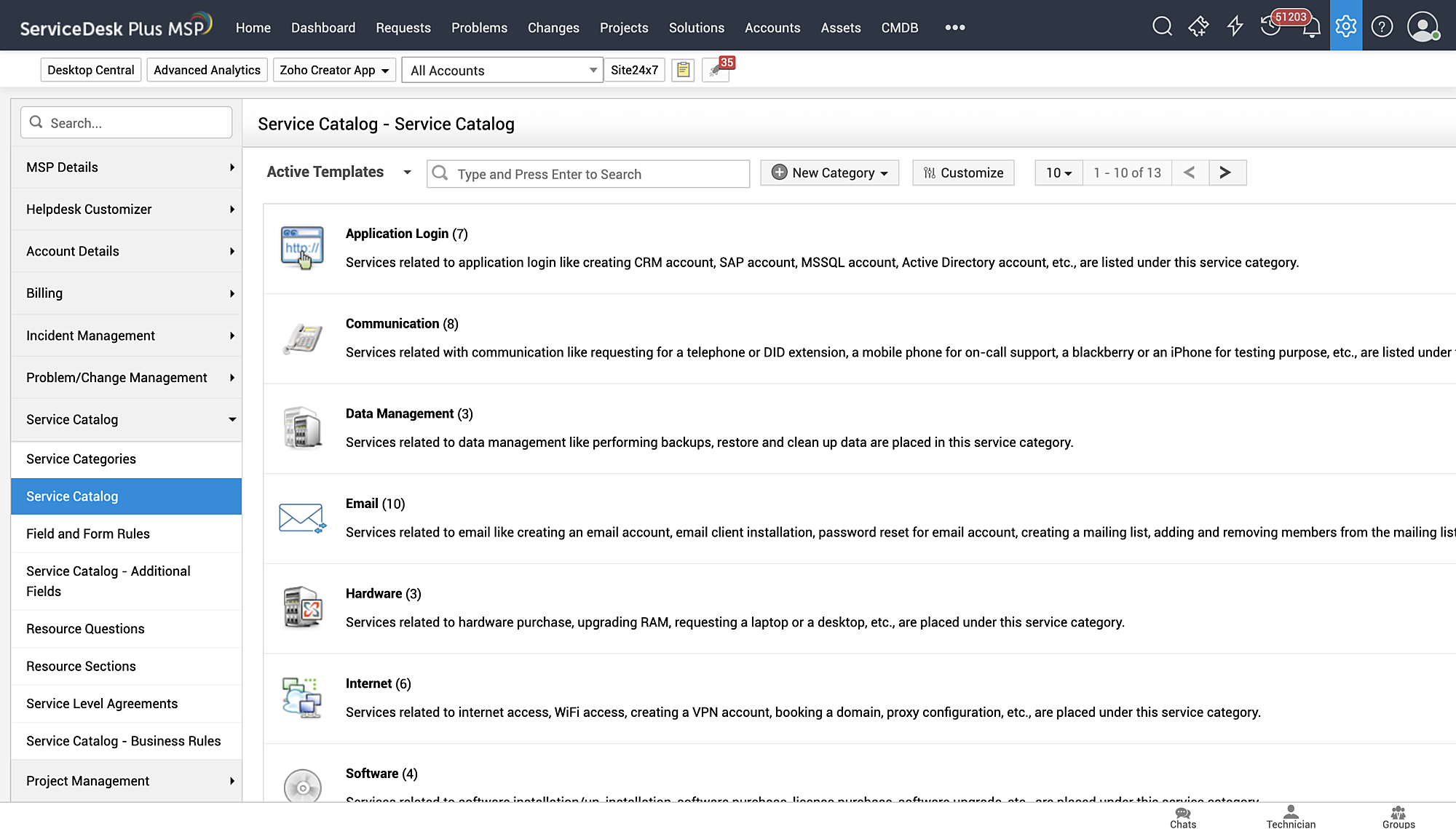Screen dimensions: 1456x829
Task: Open the Application Login category icon
Action: pyautogui.click(x=302, y=247)
